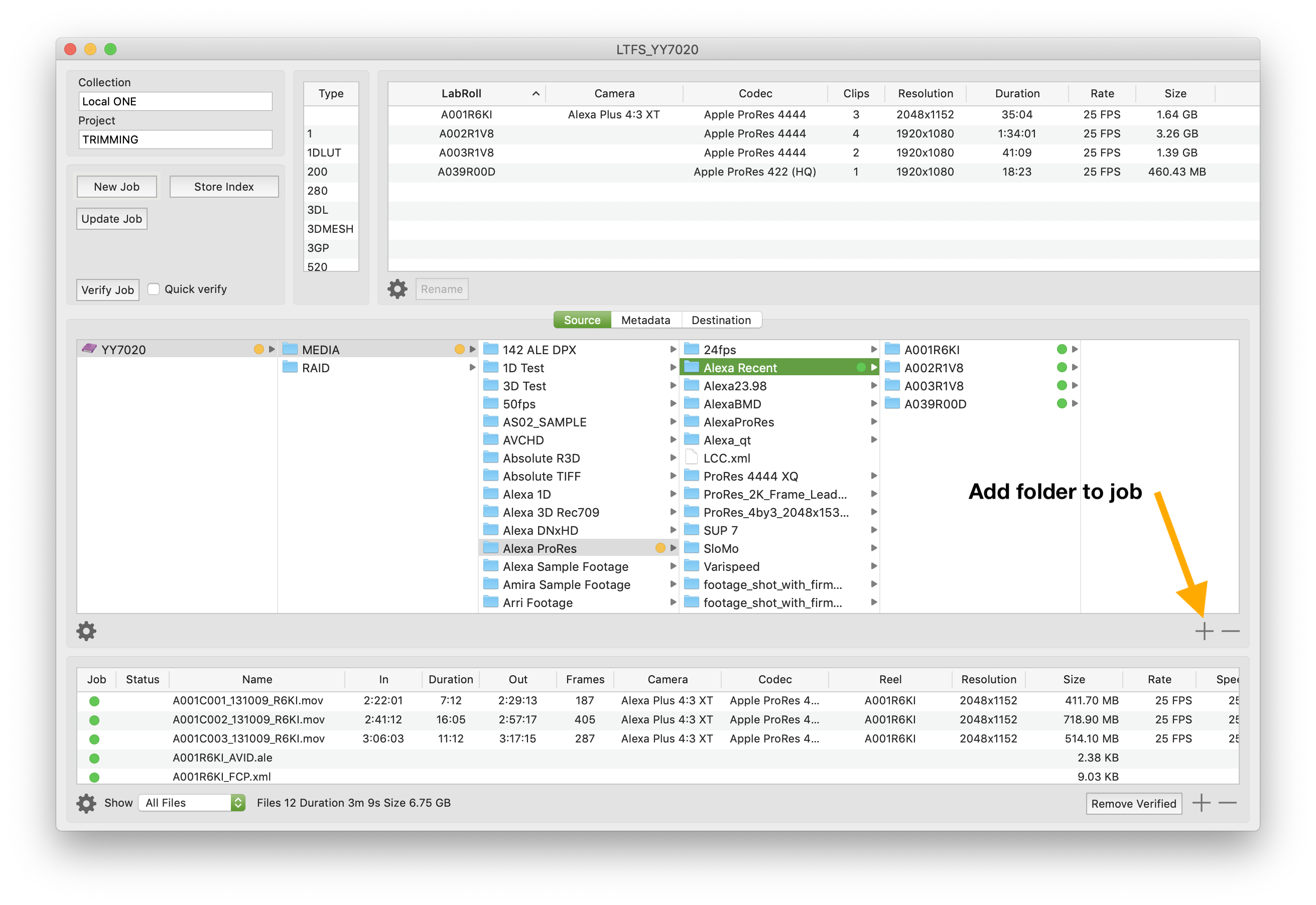Expand the 142 ALE DPX folder arrow

673,349
